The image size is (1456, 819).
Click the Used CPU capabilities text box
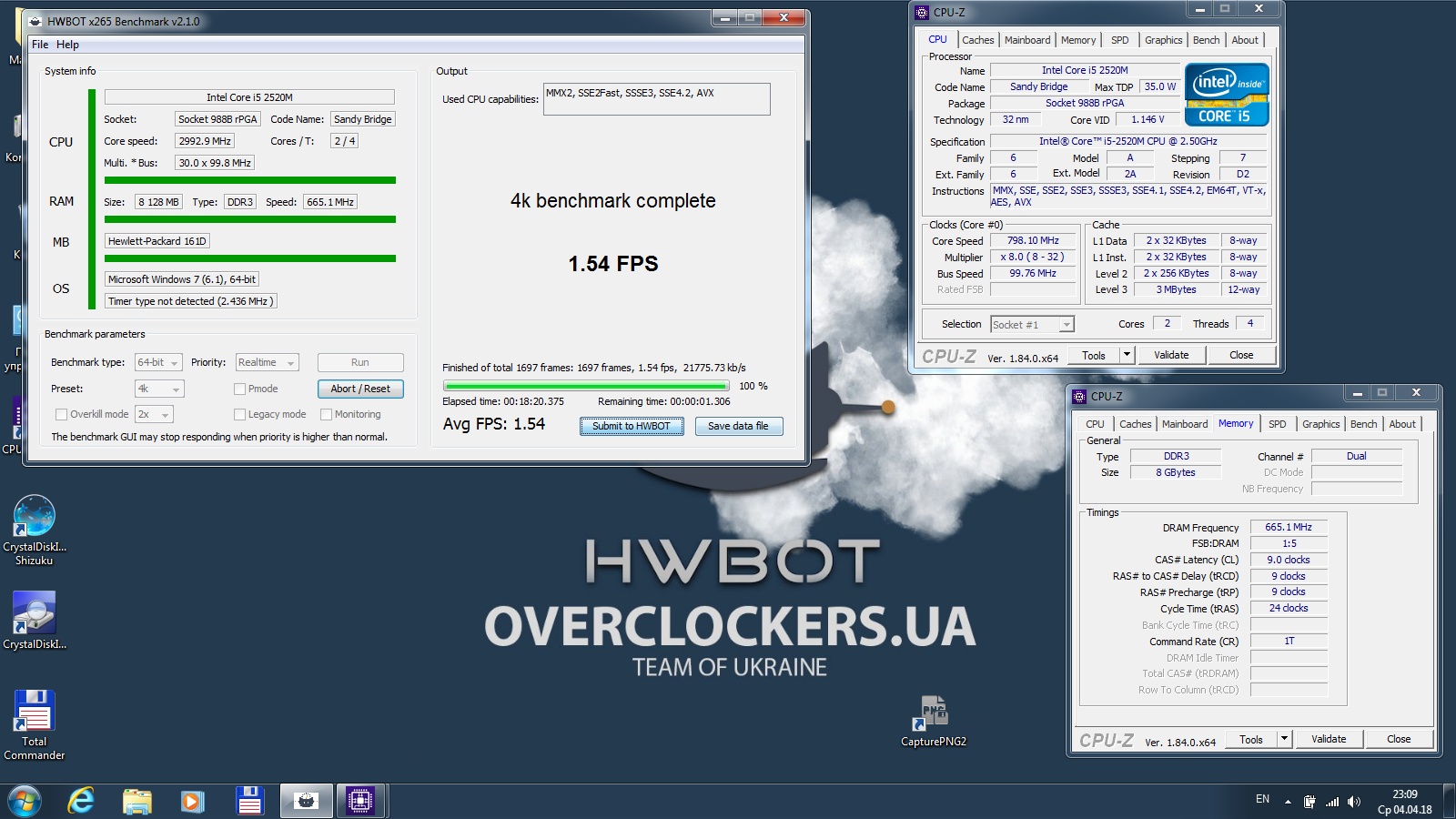pos(657,99)
